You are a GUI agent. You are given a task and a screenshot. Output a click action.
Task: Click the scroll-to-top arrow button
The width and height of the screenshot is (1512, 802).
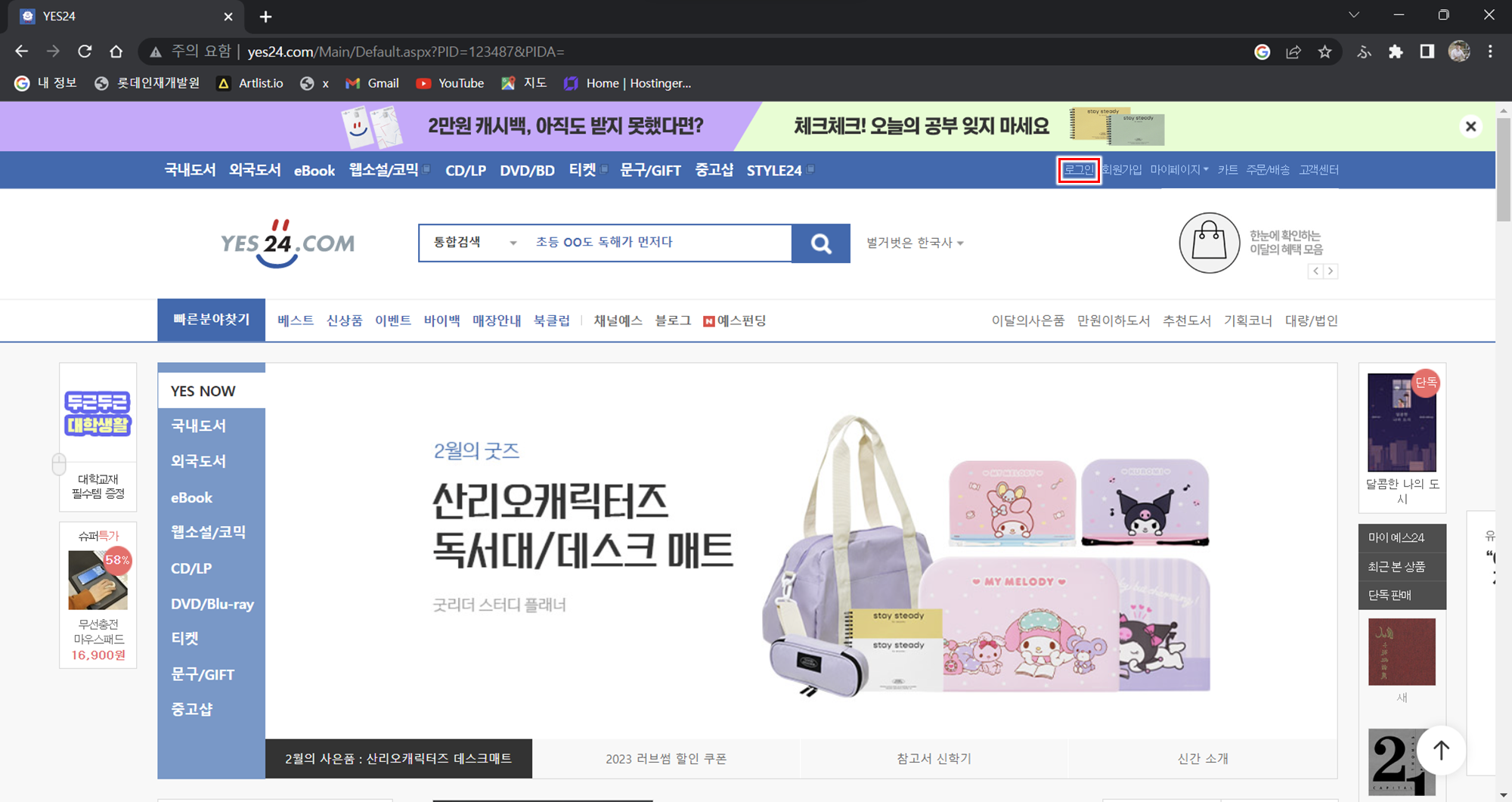point(1441,750)
